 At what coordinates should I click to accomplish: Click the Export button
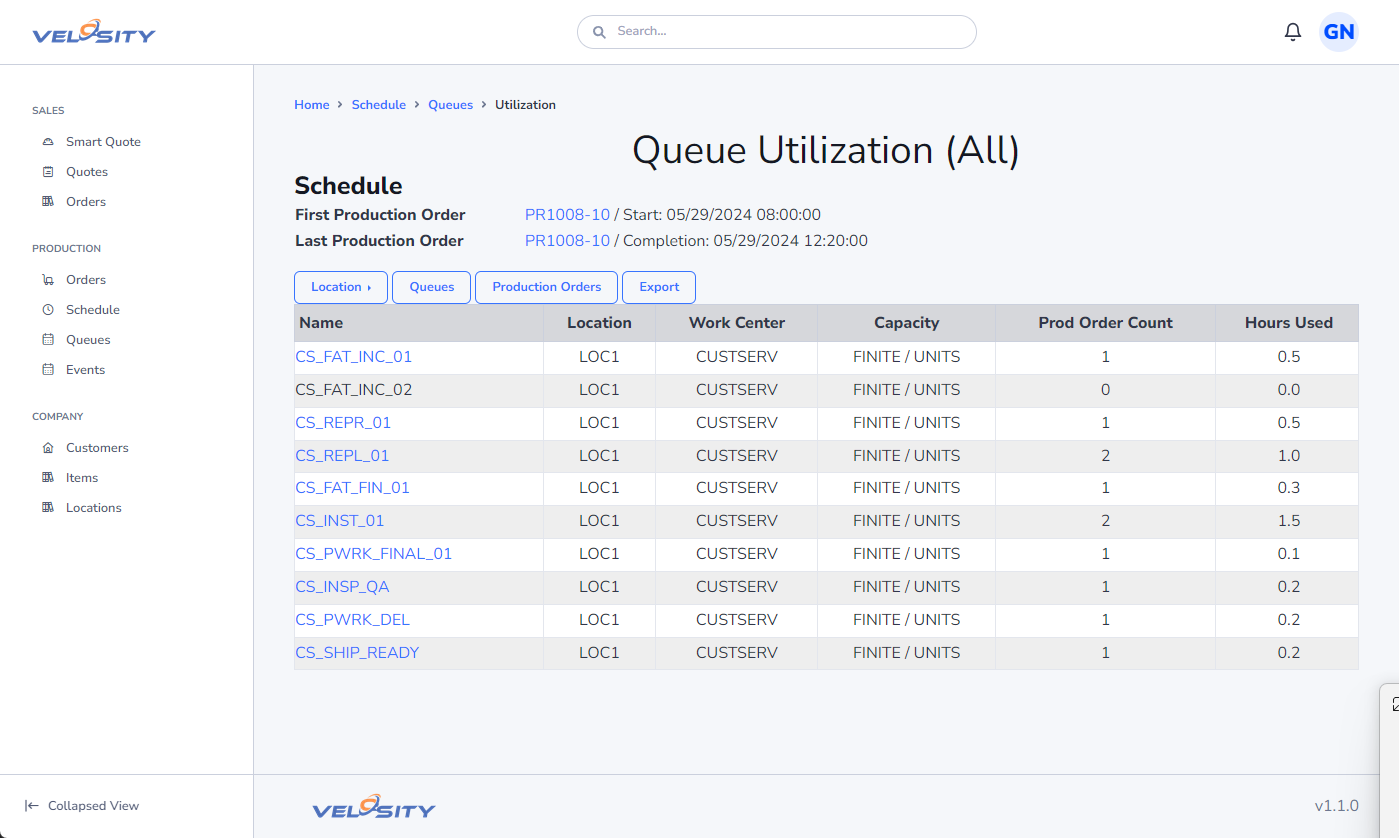659,287
